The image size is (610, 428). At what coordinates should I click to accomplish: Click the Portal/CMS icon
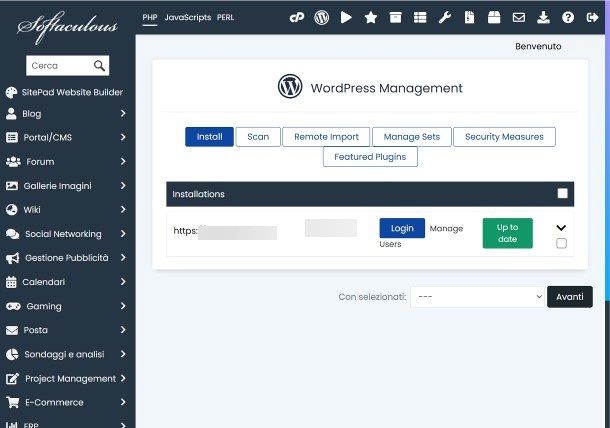12,137
